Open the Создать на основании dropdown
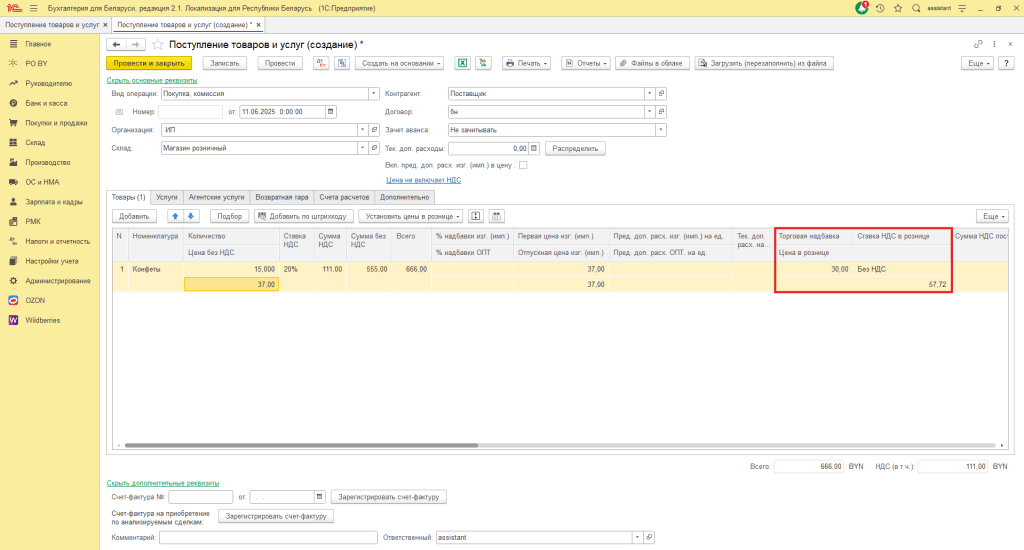 [400, 63]
